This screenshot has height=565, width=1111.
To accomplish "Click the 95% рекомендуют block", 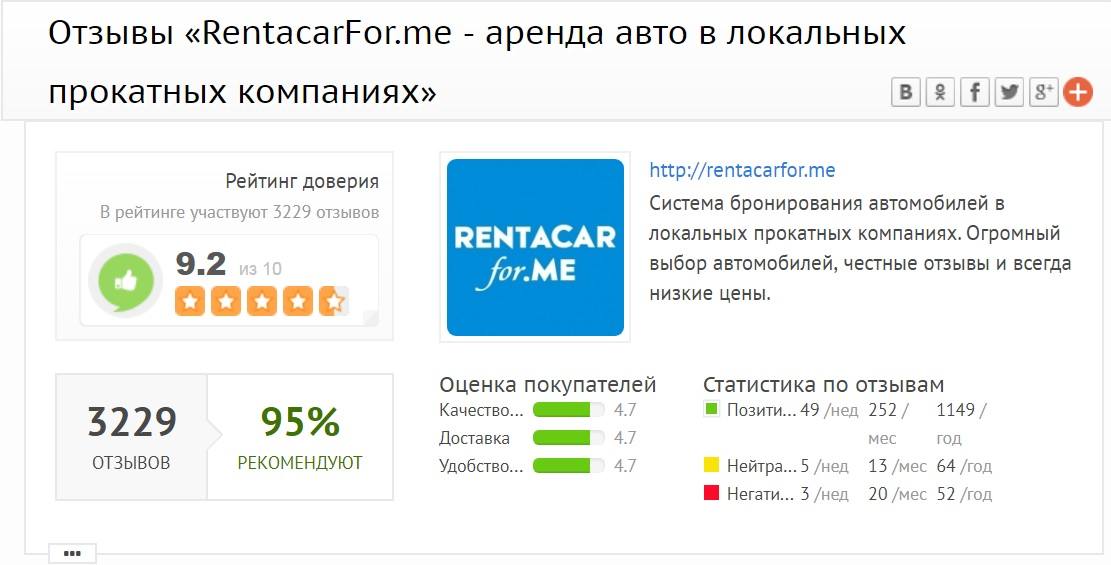I will [x=300, y=437].
